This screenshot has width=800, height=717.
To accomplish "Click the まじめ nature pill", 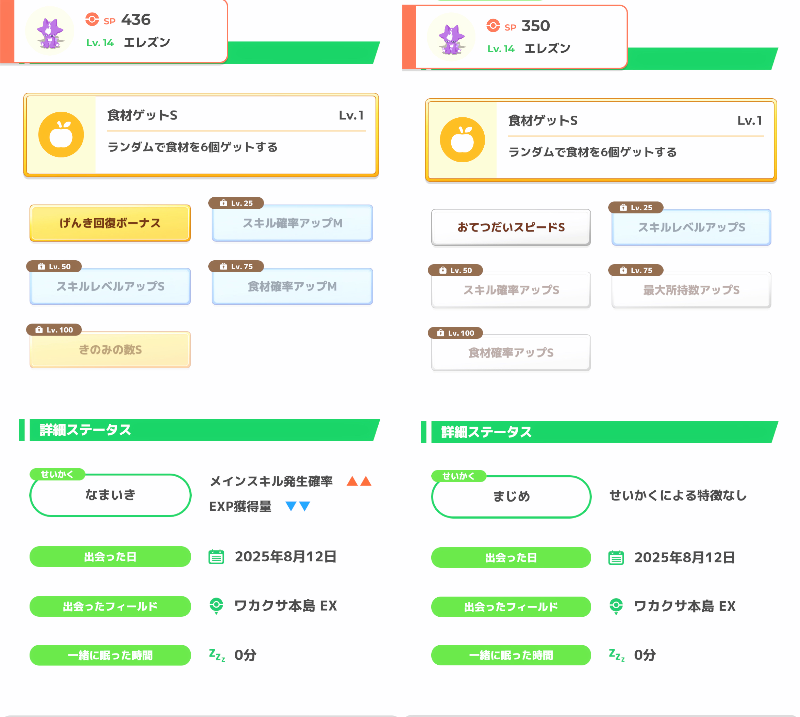I will (x=511, y=497).
